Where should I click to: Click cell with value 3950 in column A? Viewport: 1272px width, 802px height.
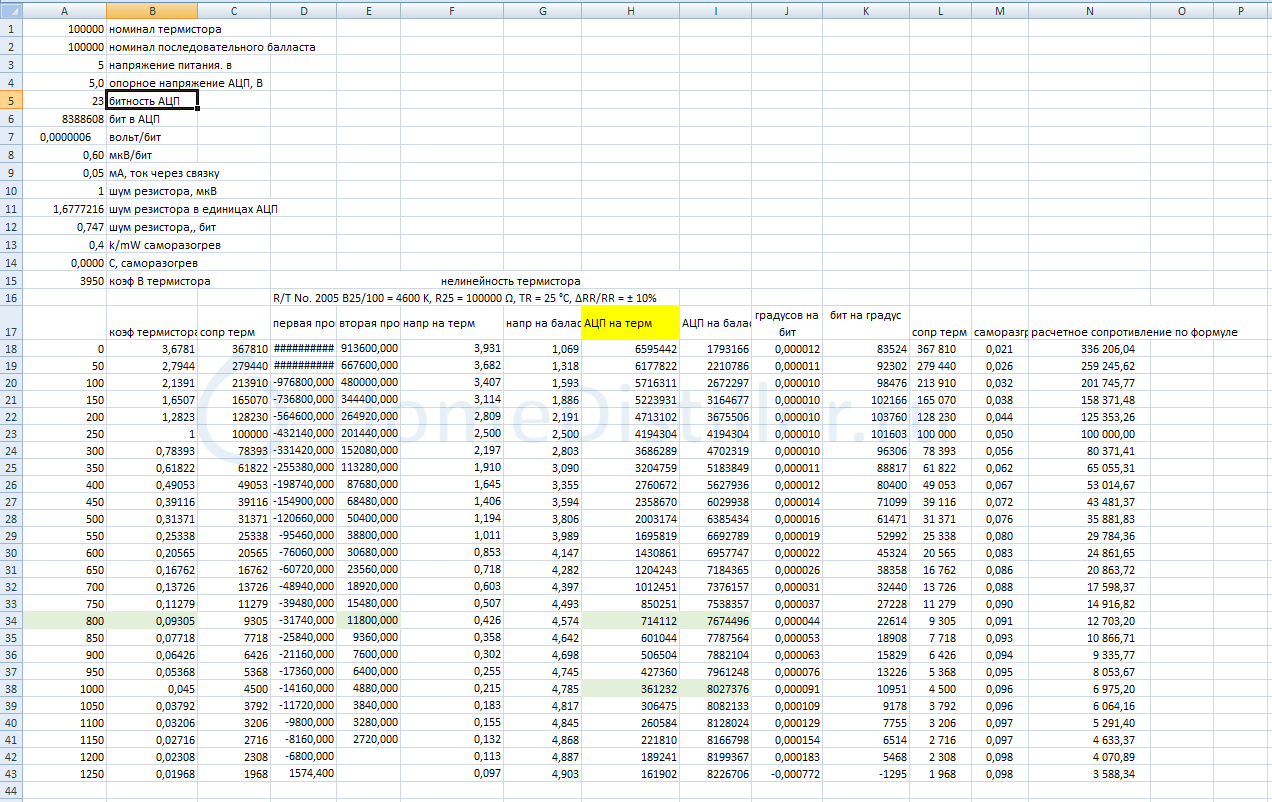[x=85, y=281]
